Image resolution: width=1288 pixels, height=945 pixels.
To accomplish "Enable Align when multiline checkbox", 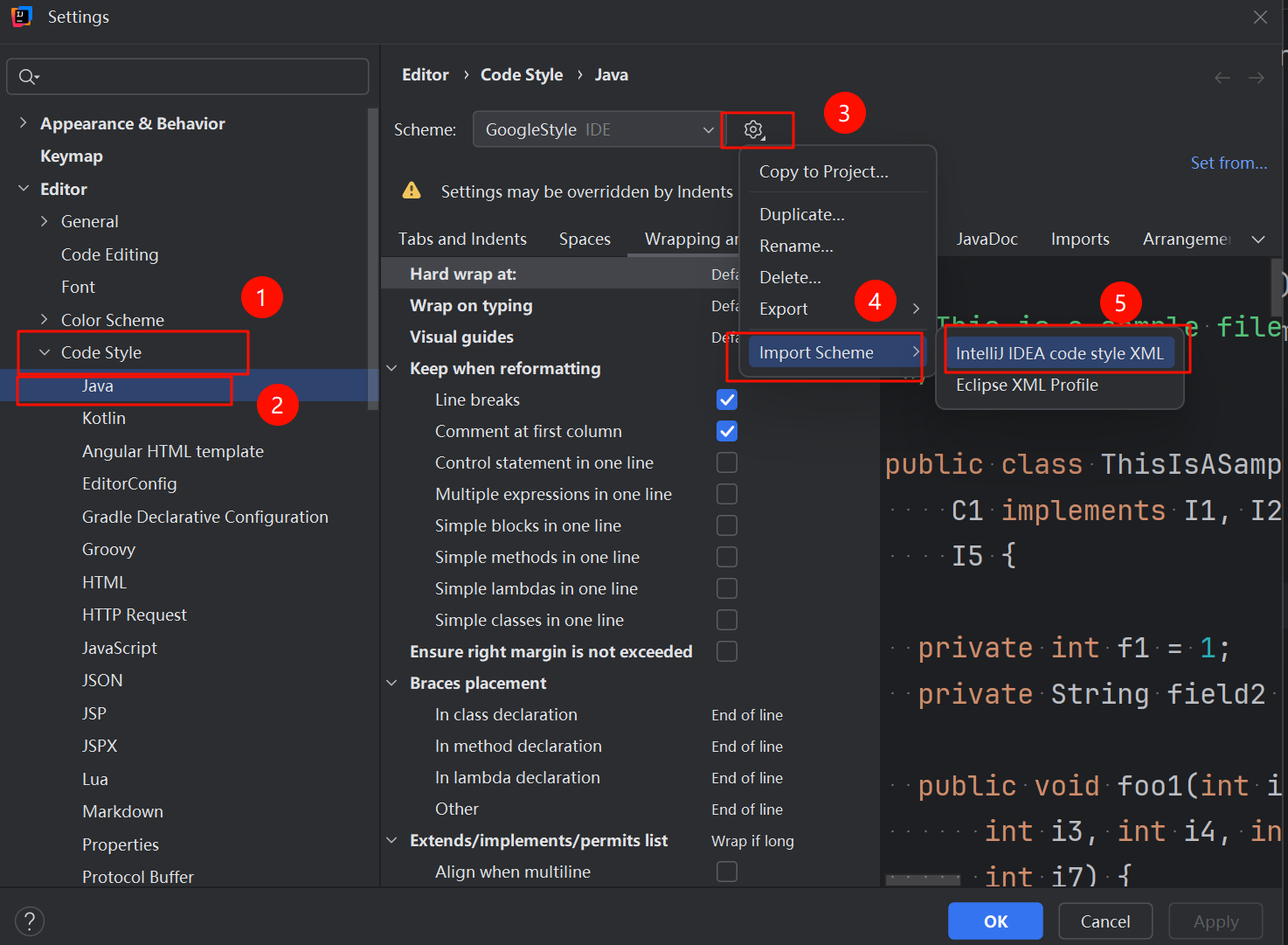I will (727, 872).
